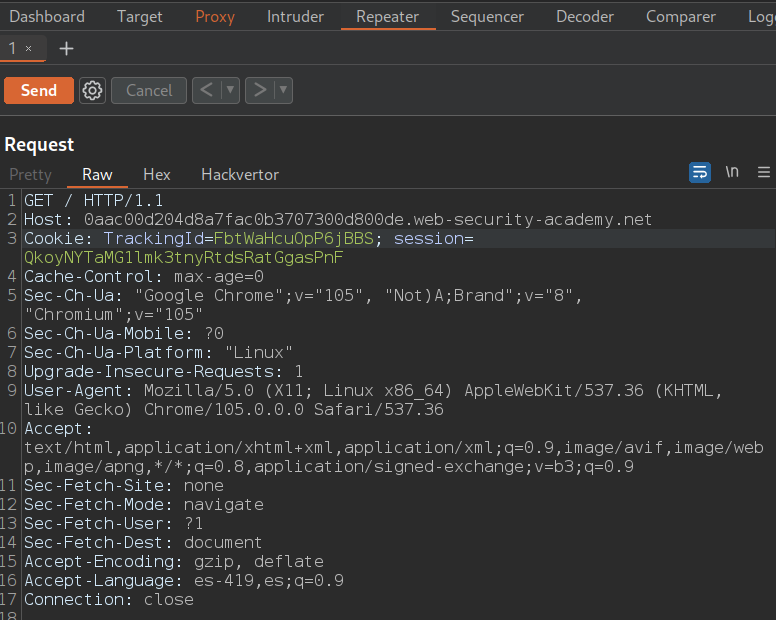Open the Intruder tab
776x620 pixels.
295,16
